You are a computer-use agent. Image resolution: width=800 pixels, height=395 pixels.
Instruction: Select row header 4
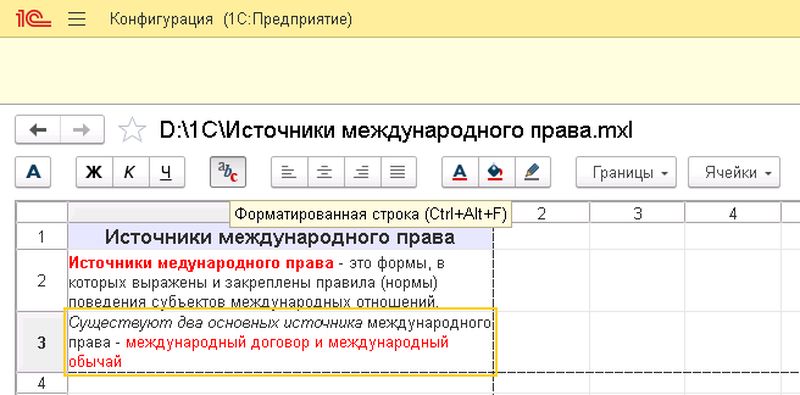(41, 383)
